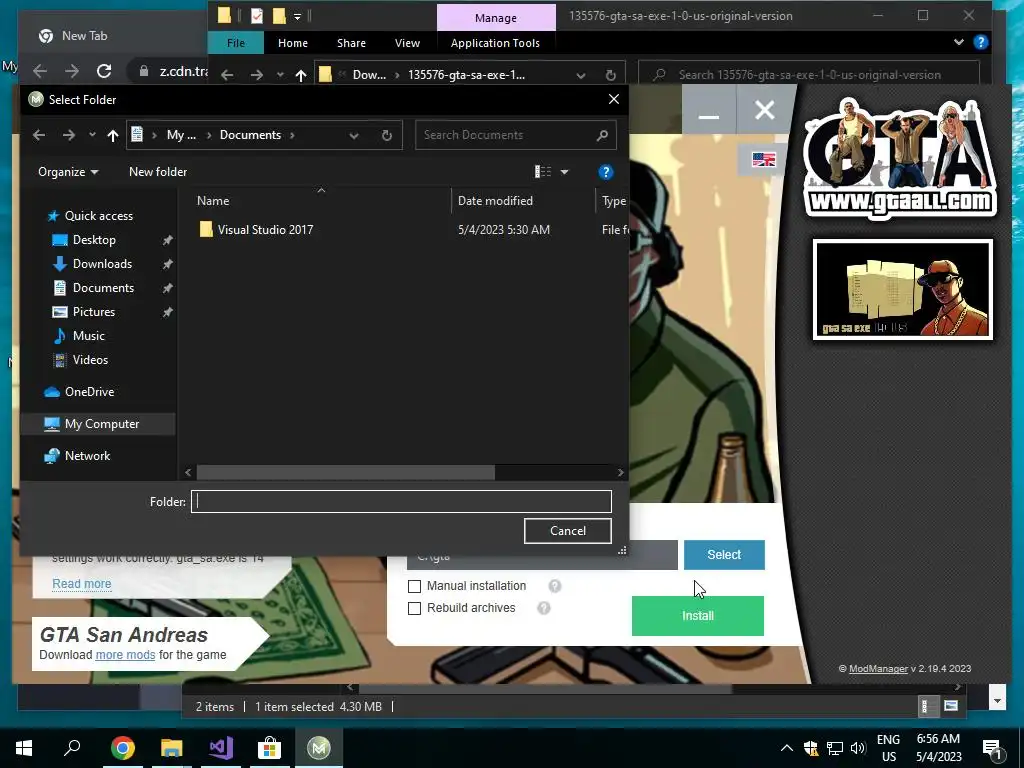1024x768 pixels.
Task: Open Documents in sidebar
Action: pos(103,288)
